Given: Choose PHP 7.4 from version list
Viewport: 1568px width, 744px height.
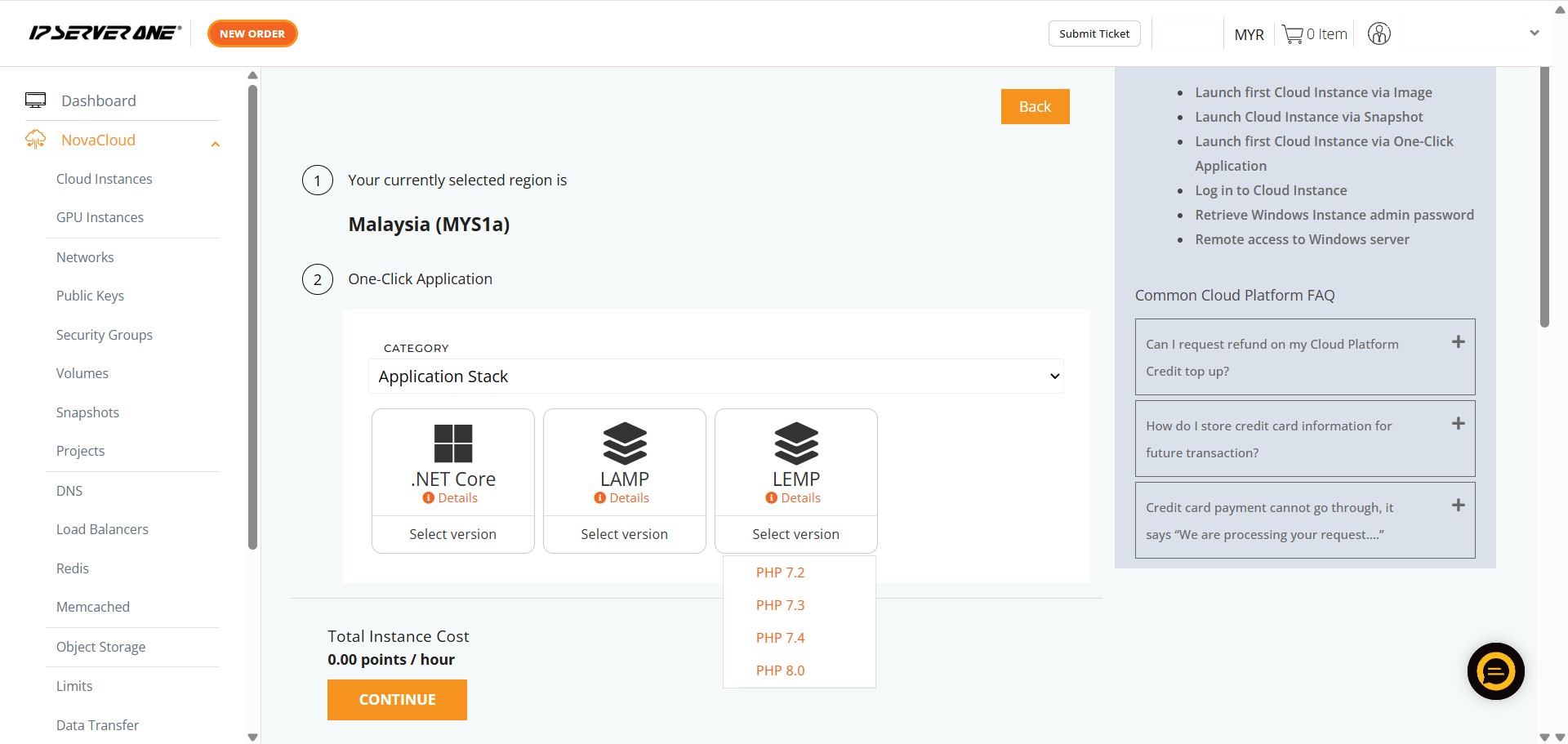Looking at the screenshot, I should [x=780, y=638].
